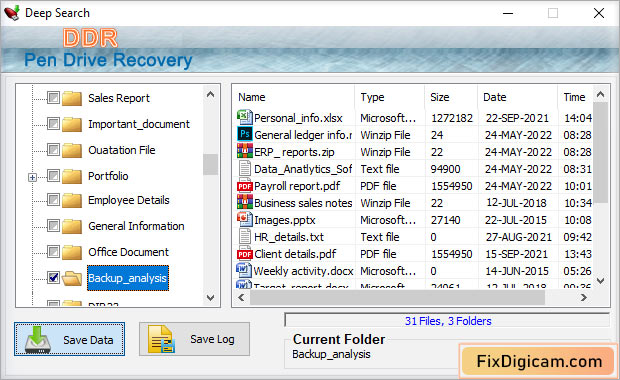The image size is (620, 380).
Task: Select the Payroll report.pdf file name
Action: click(297, 186)
